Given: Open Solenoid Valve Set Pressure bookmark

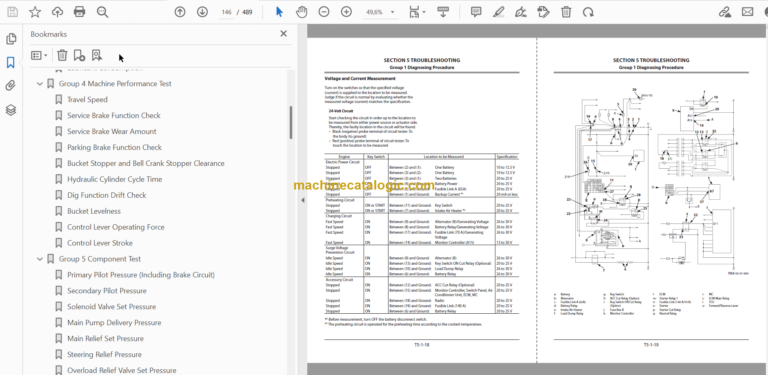Looking at the screenshot, I should tap(111, 307).
